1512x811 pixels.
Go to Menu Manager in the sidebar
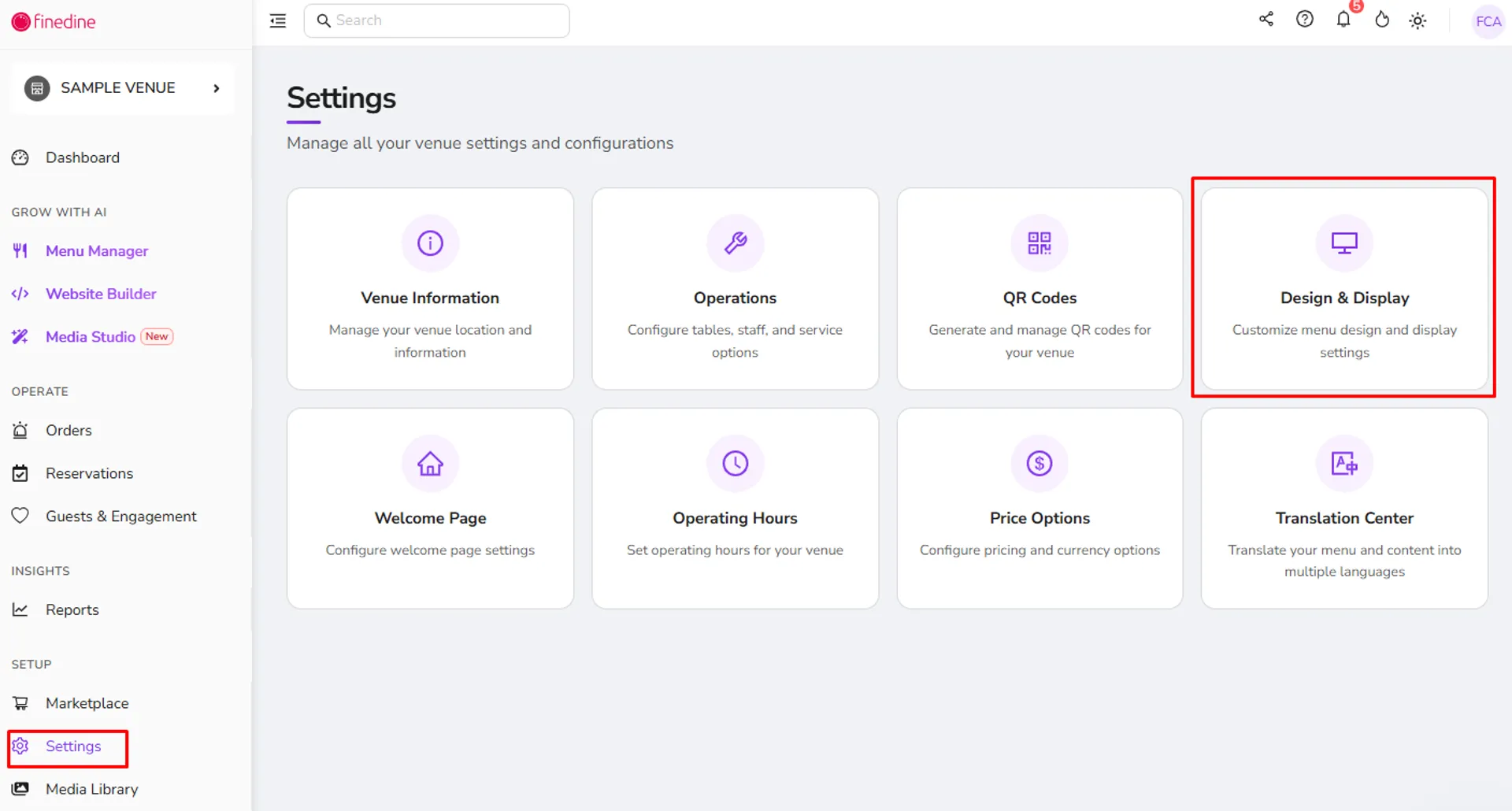coord(96,251)
